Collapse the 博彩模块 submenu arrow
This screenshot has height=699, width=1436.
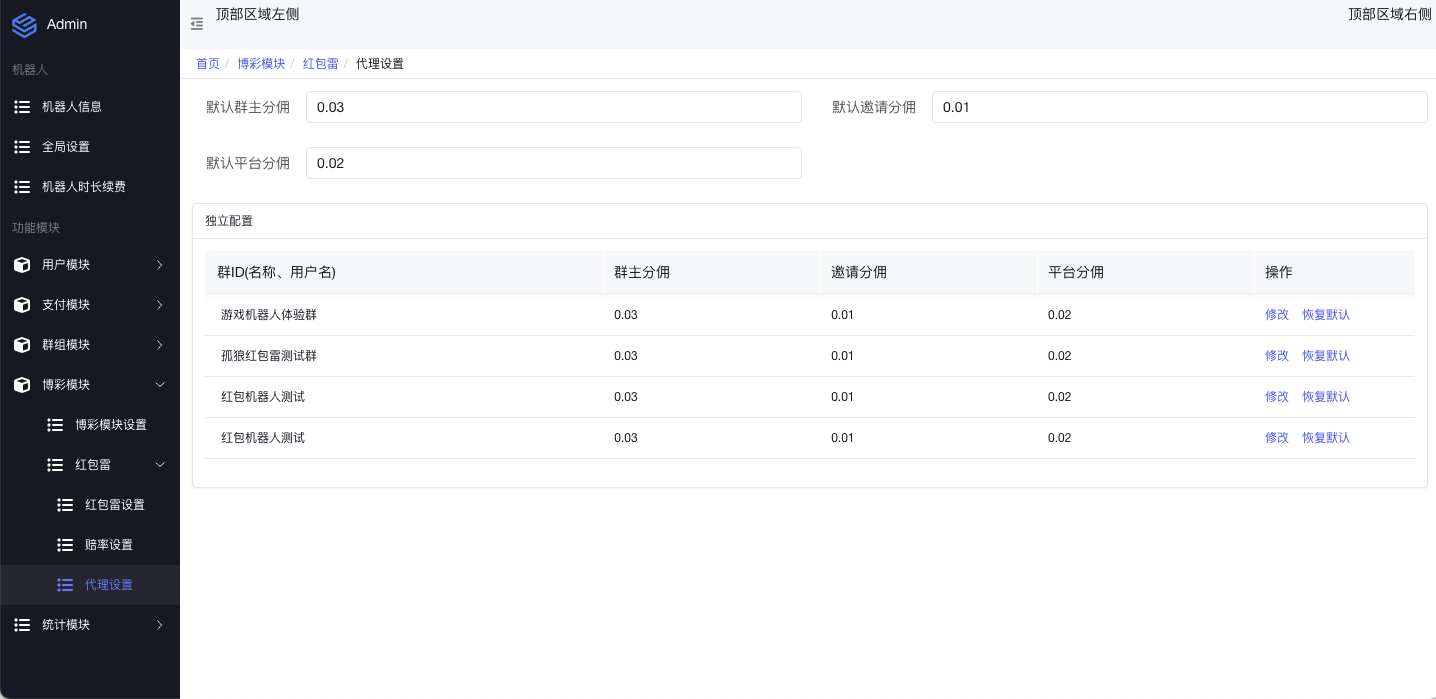click(159, 385)
